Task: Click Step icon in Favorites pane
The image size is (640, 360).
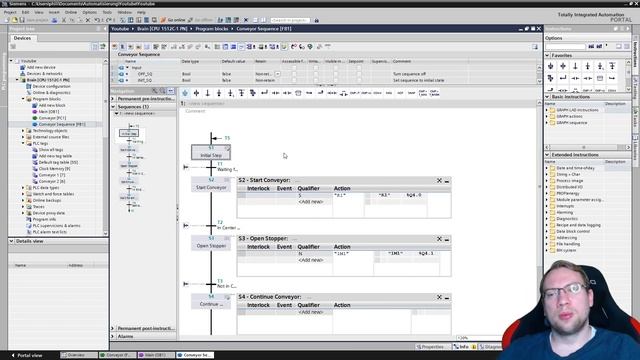Action: pyautogui.click(x=563, y=66)
